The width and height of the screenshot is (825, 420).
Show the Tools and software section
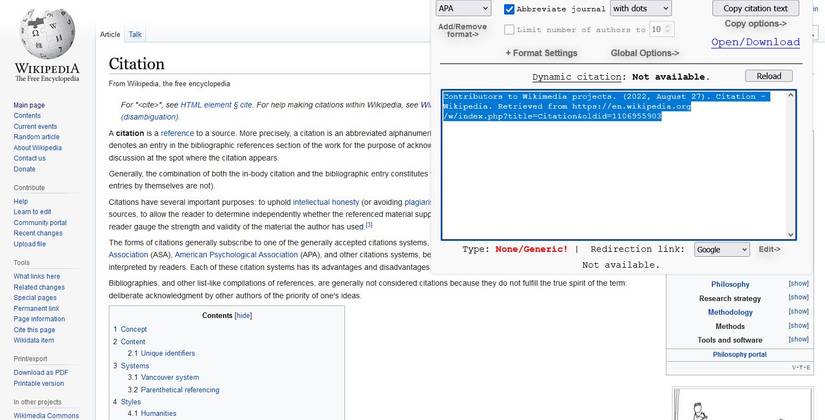tap(798, 339)
